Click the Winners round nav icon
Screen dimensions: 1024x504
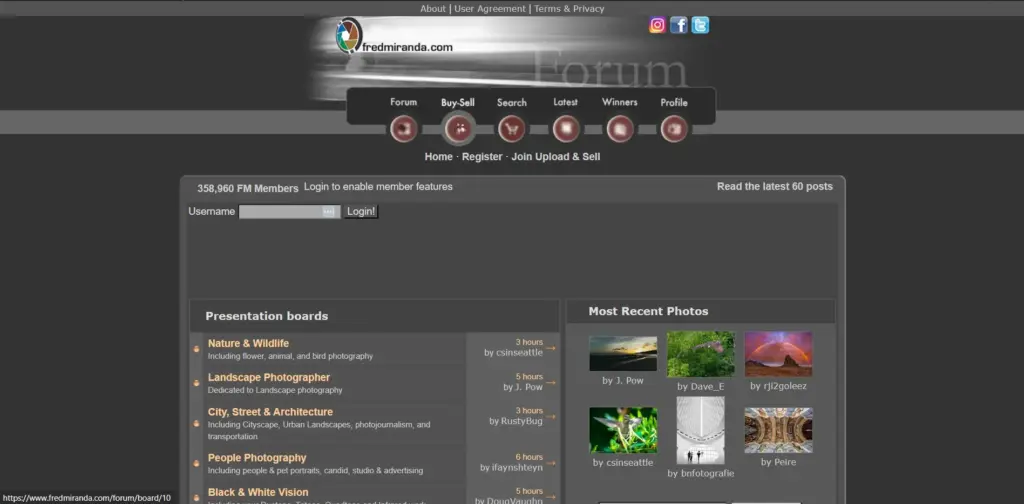point(620,129)
